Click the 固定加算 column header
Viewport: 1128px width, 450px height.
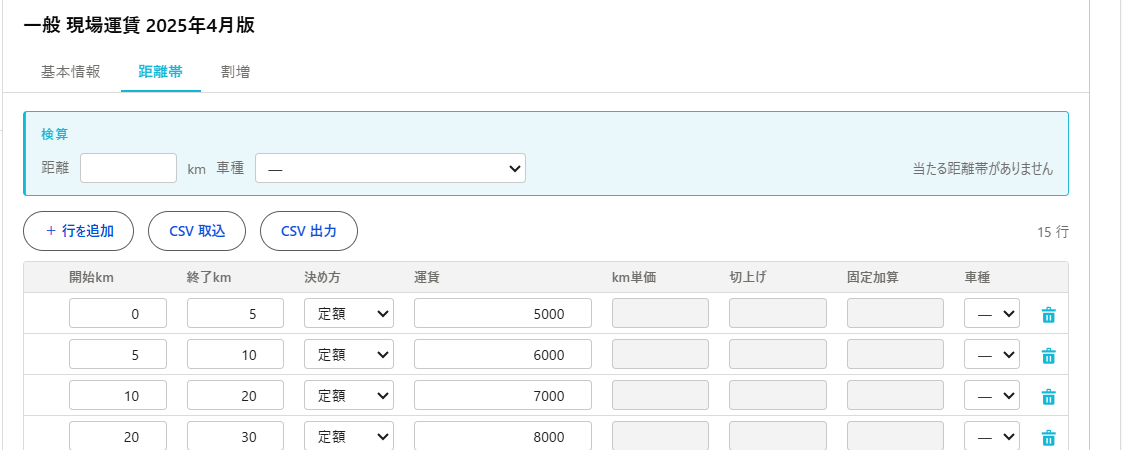[x=873, y=277]
